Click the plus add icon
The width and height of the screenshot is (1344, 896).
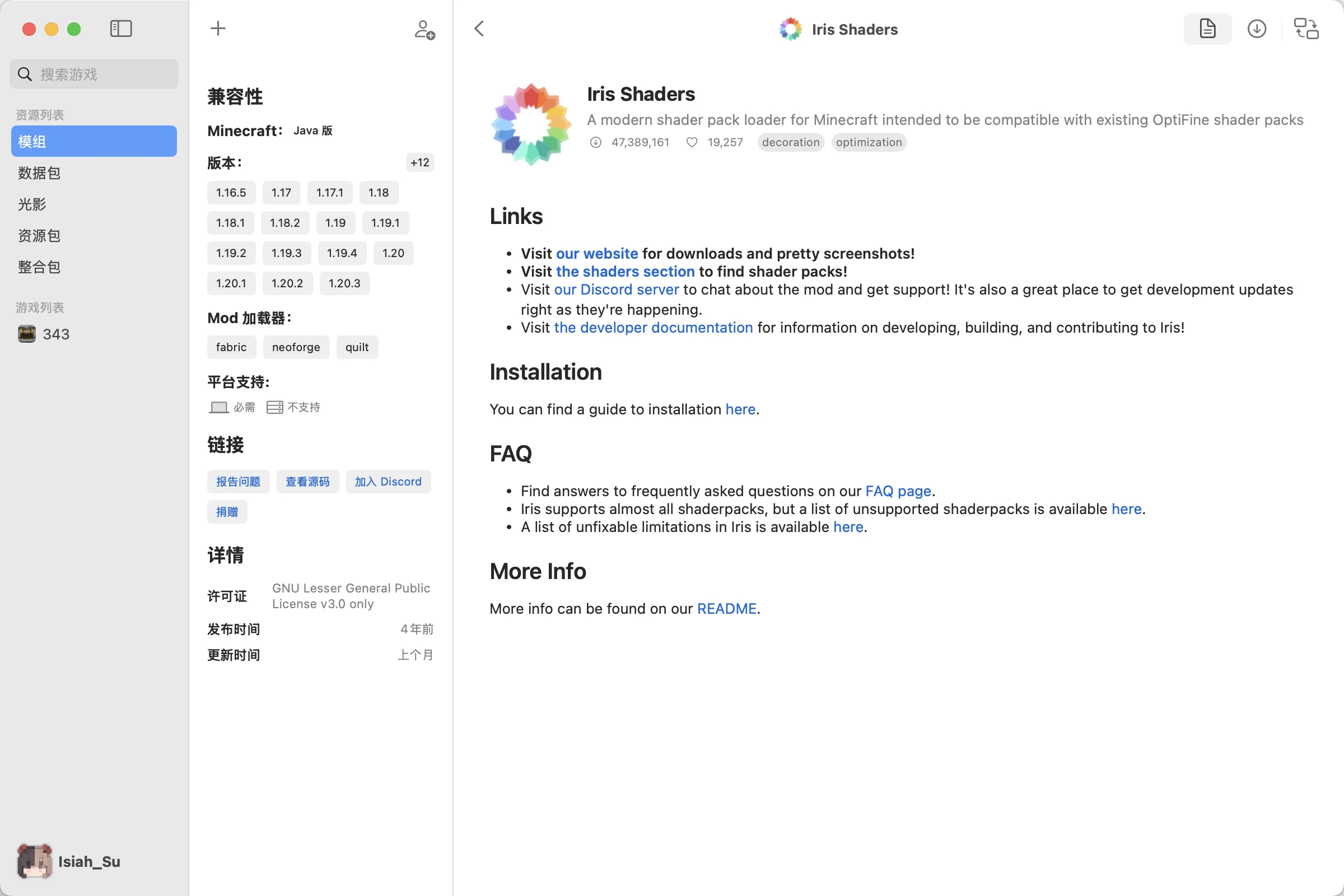(x=218, y=29)
